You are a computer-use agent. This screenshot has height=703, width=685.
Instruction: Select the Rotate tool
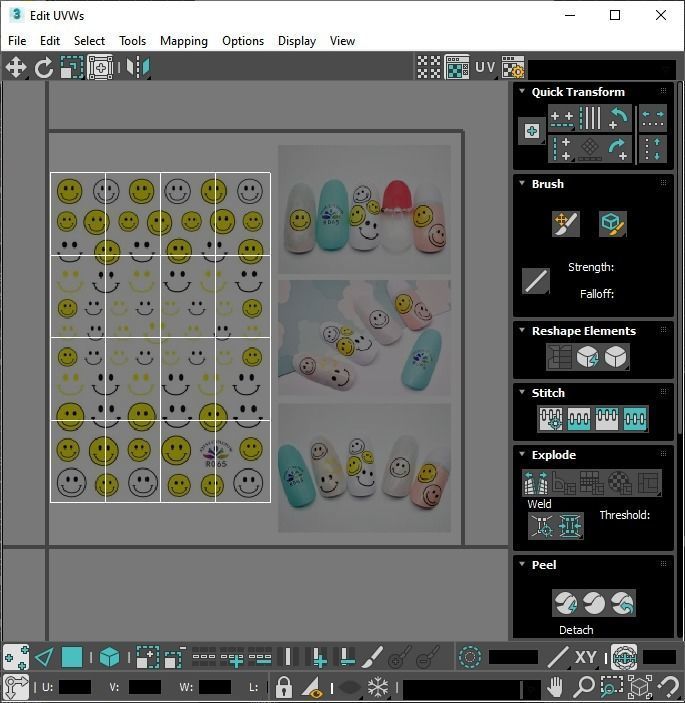coord(43,68)
